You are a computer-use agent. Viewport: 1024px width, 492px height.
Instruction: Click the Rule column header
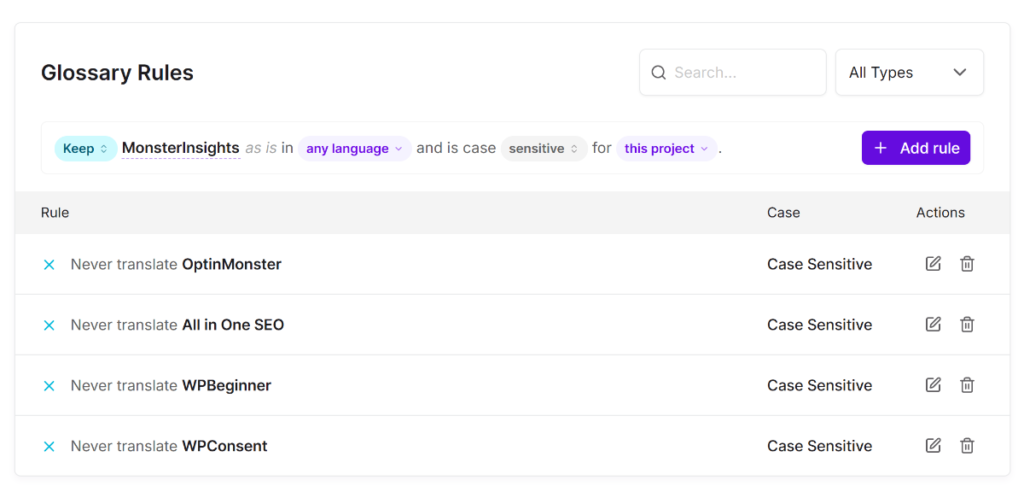pyautogui.click(x=55, y=212)
